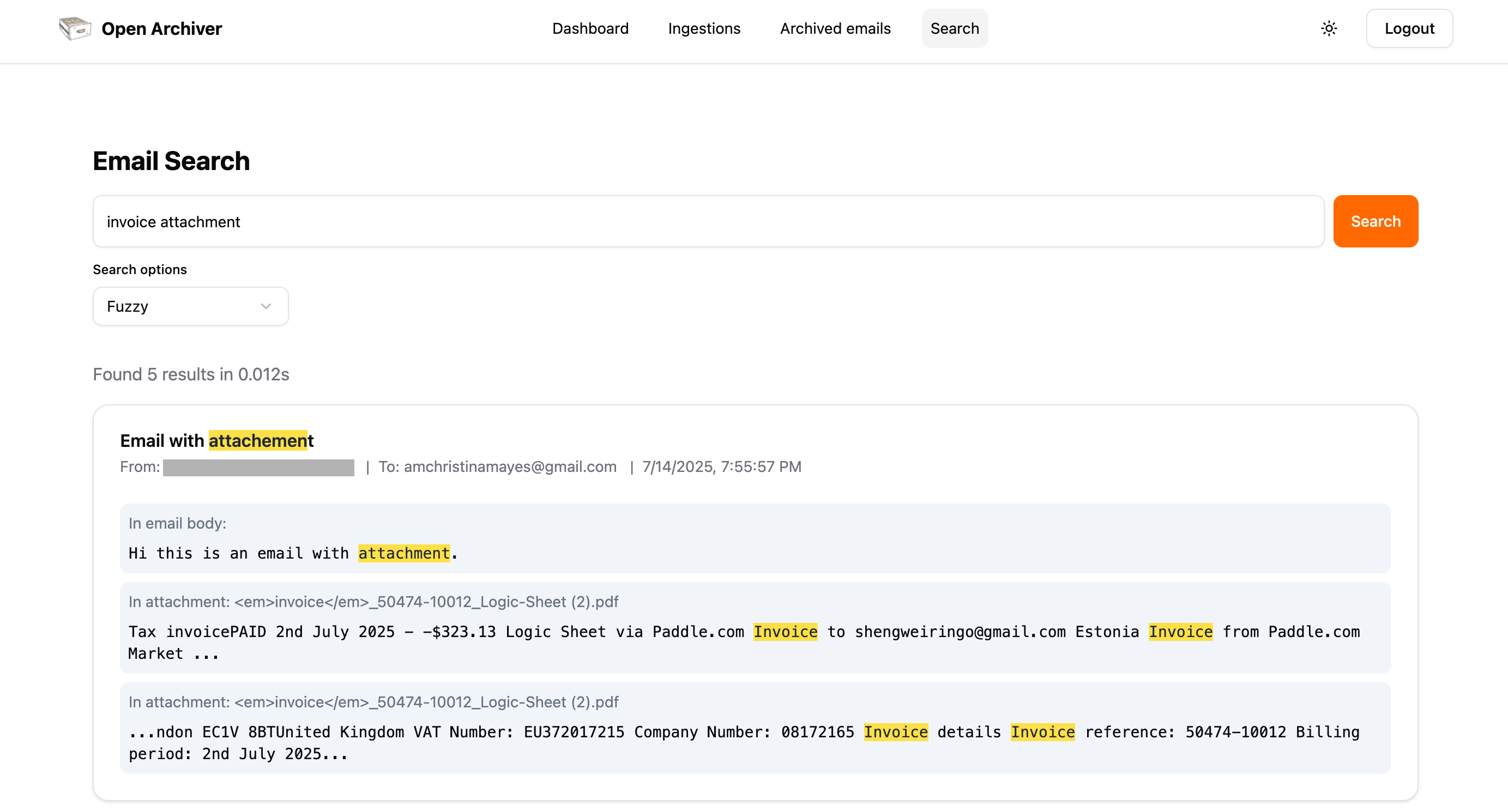Viewport: 1508px width, 812px height.
Task: Open the Fuzzy search options dropdown
Action: 190,306
